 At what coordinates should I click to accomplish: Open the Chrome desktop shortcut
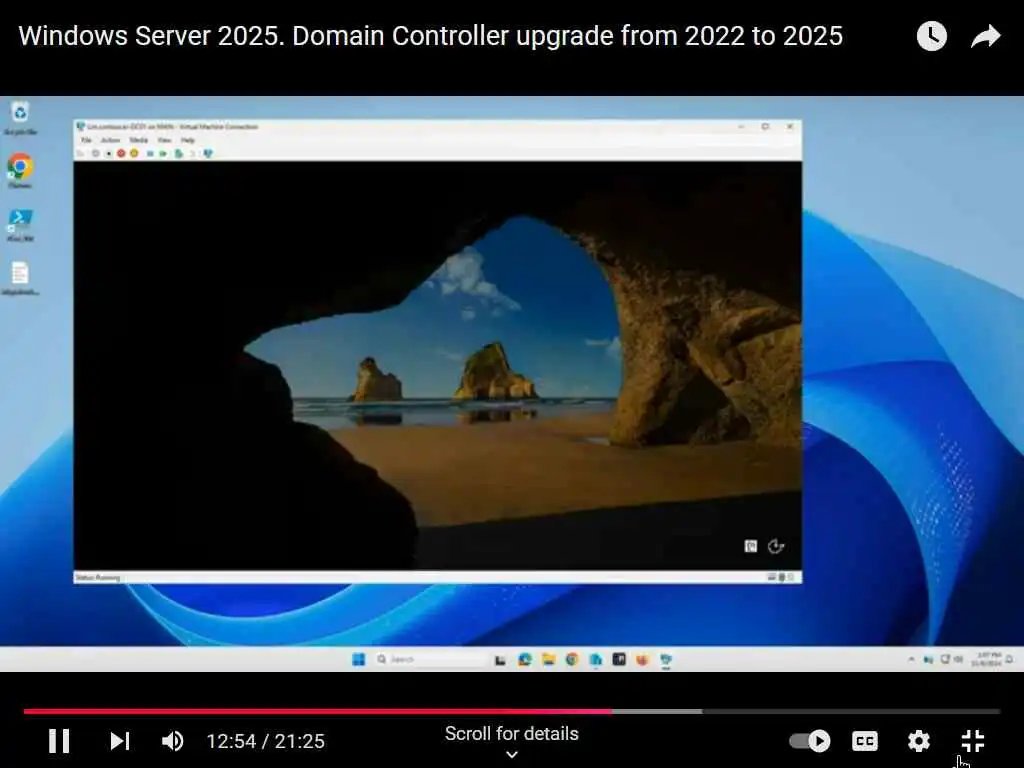coord(20,171)
